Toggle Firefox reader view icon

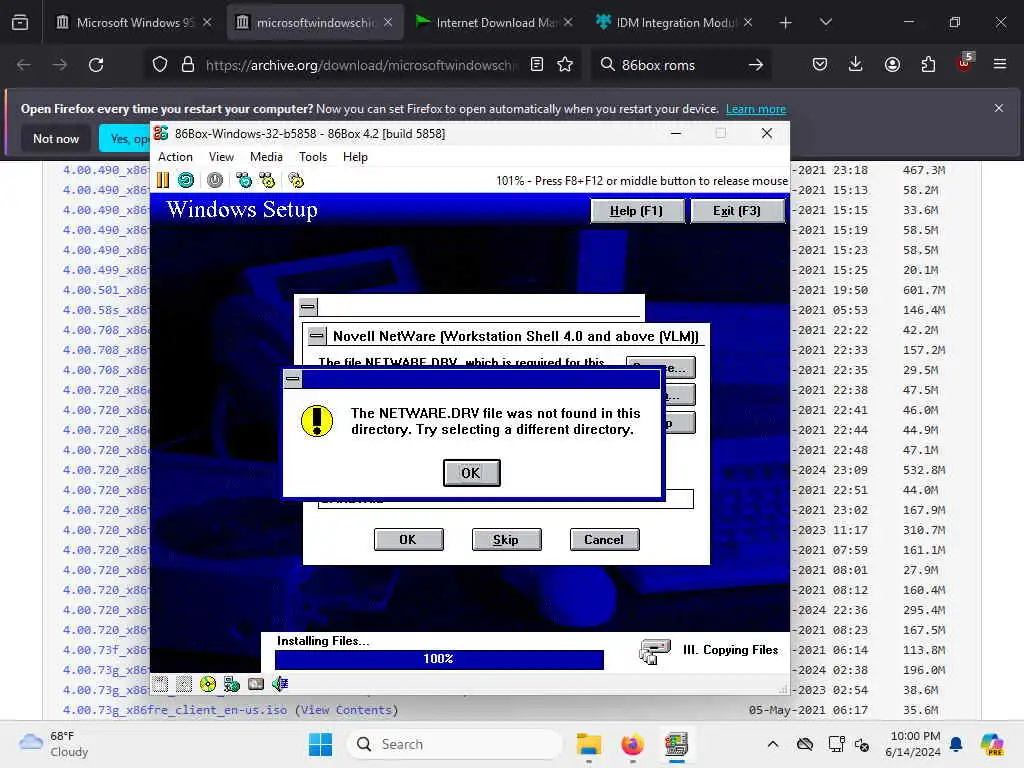pyautogui.click(x=537, y=65)
